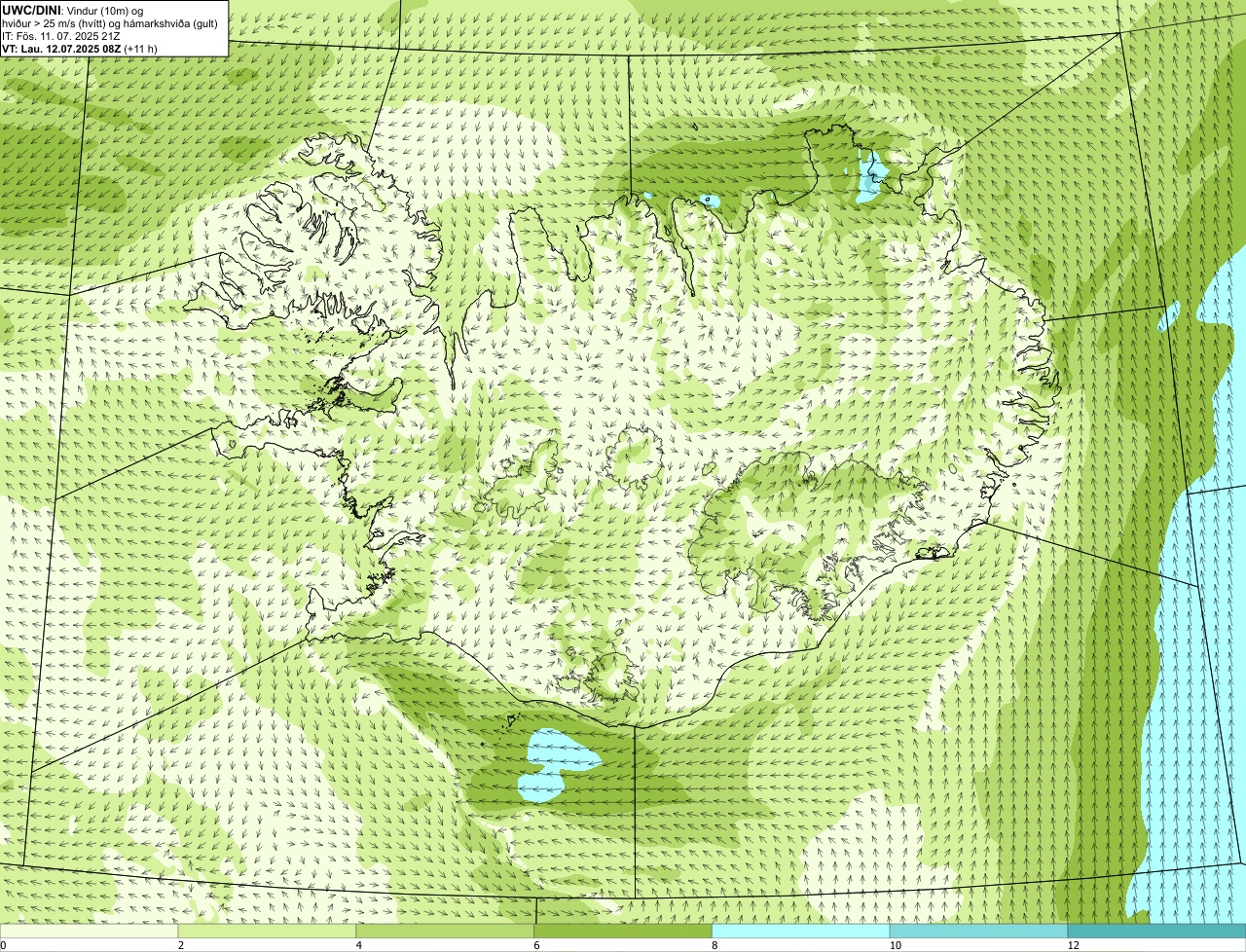Click the scale label "2"

tap(181, 945)
